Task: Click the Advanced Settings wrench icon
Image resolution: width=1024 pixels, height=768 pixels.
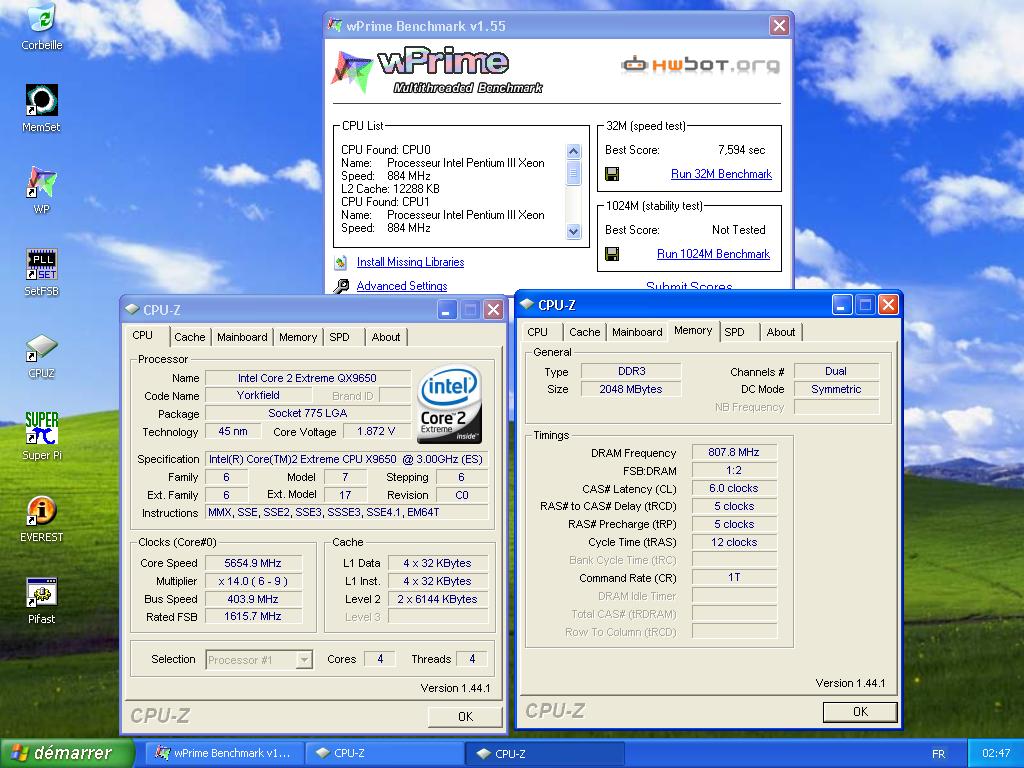Action: [x=341, y=286]
